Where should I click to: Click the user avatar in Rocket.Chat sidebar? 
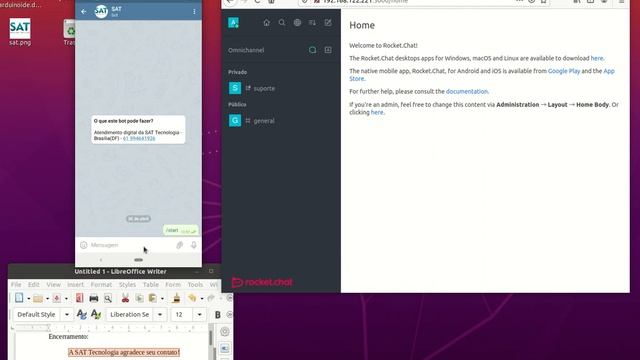point(233,23)
